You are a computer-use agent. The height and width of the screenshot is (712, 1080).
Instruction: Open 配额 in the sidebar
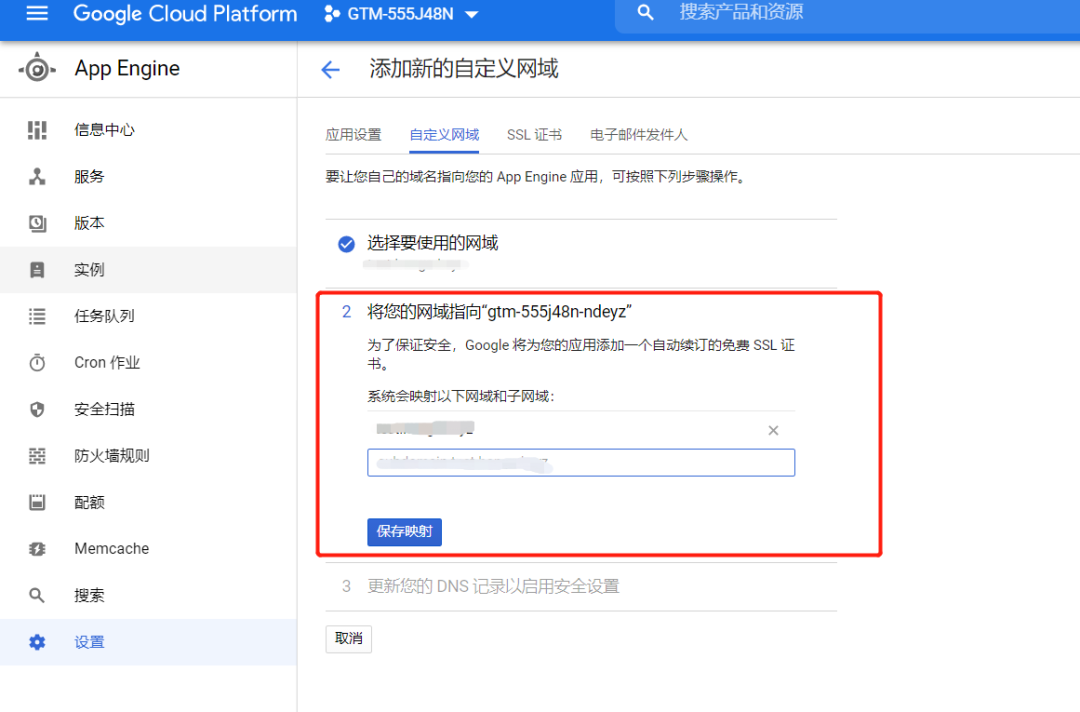(90, 502)
